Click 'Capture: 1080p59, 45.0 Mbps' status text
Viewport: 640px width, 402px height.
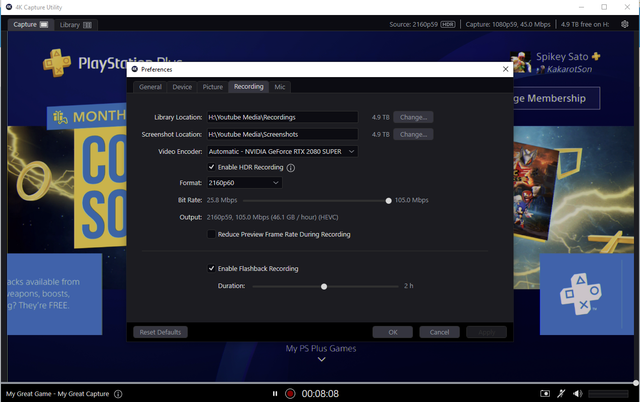[x=508, y=24]
